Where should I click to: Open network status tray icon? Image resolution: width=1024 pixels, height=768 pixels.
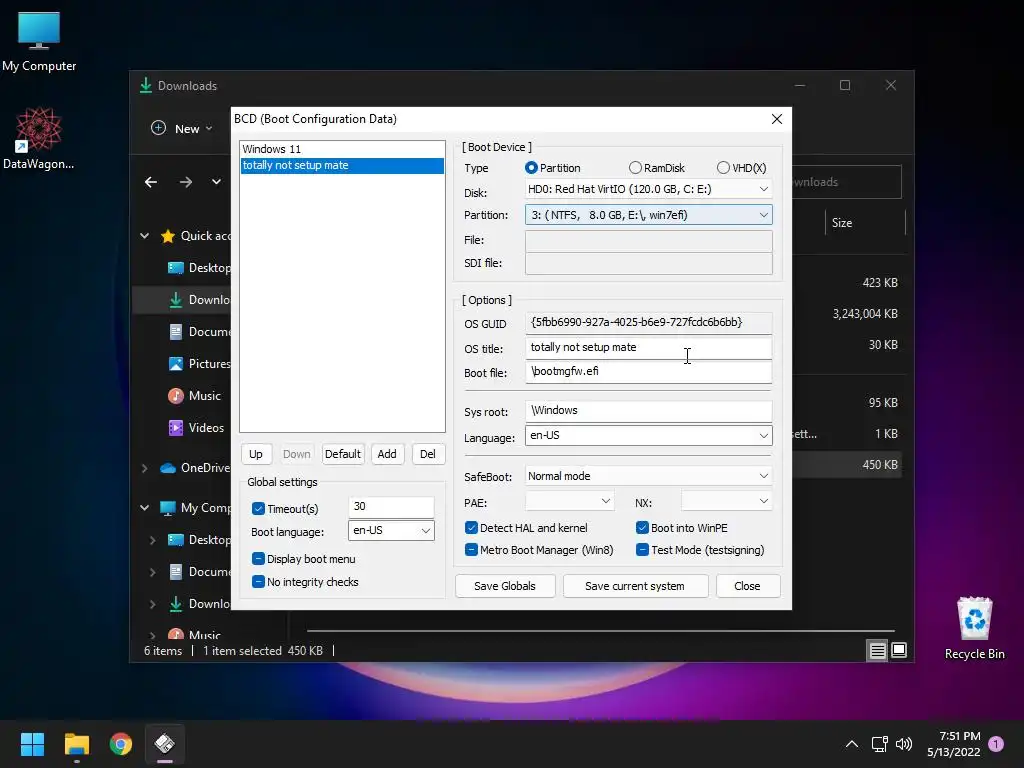[879, 744]
